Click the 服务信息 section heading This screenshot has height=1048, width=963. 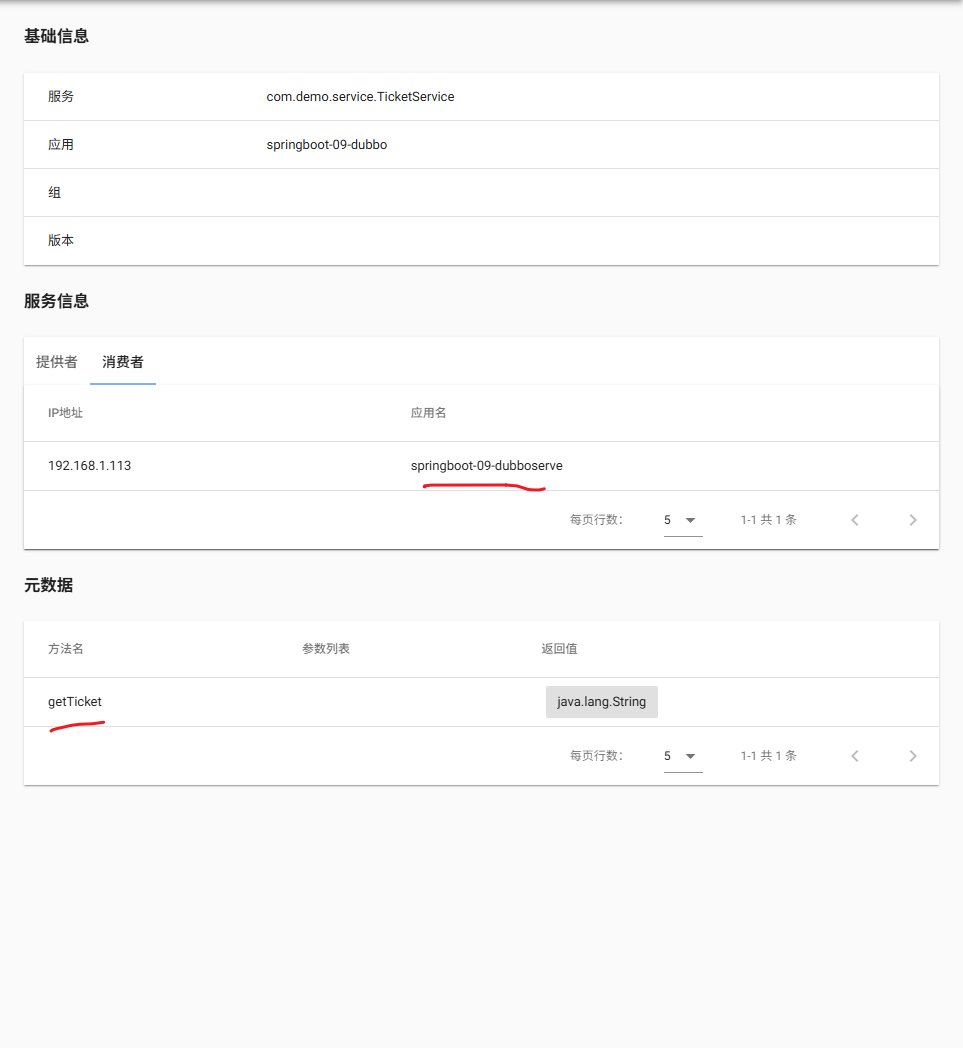tap(57, 301)
